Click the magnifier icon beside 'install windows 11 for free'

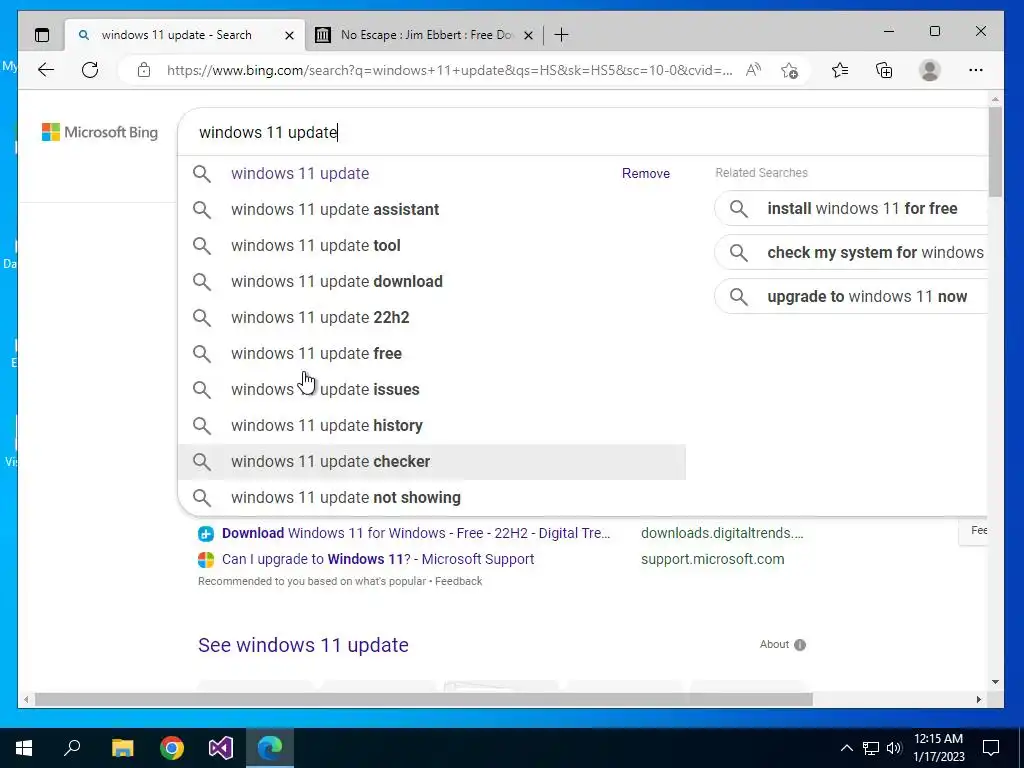pos(739,208)
